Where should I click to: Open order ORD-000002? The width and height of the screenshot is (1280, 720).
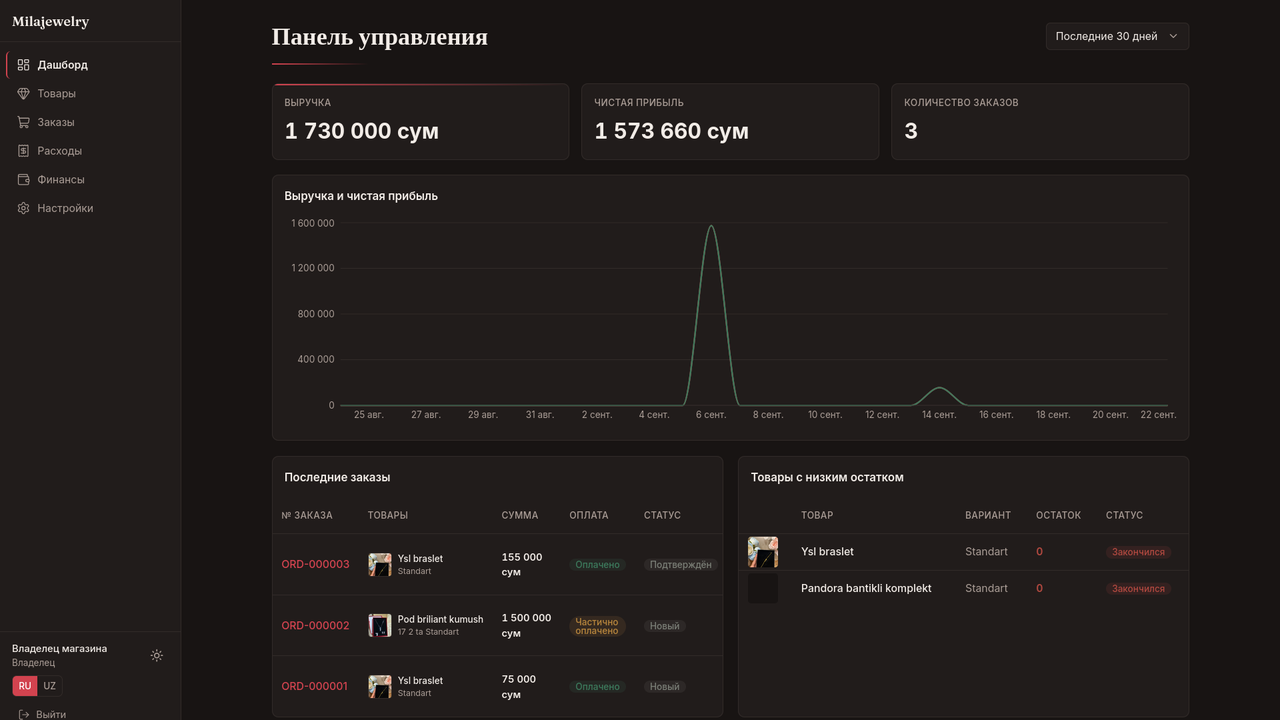click(315, 626)
